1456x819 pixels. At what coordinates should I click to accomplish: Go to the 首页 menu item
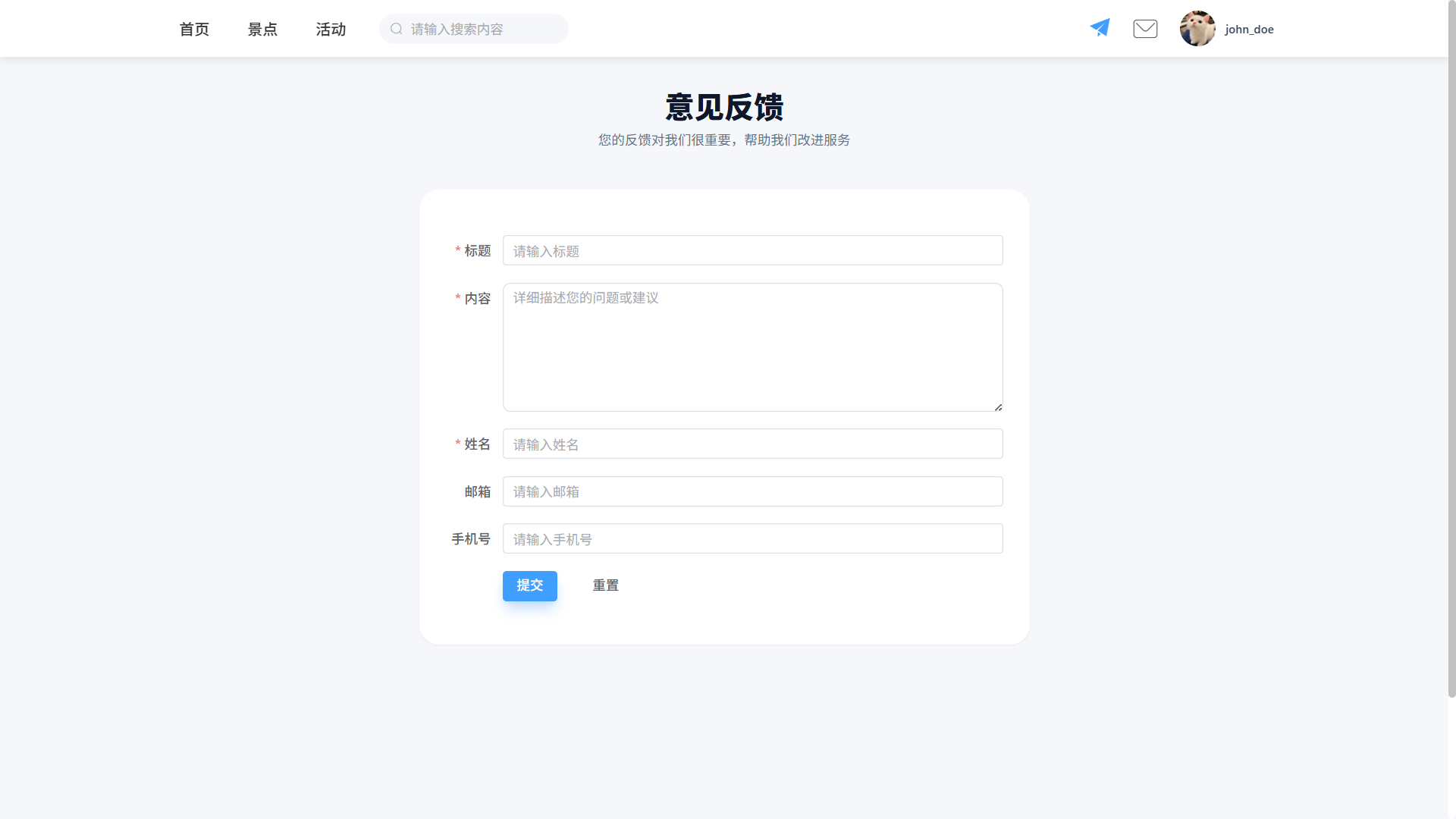click(x=194, y=30)
